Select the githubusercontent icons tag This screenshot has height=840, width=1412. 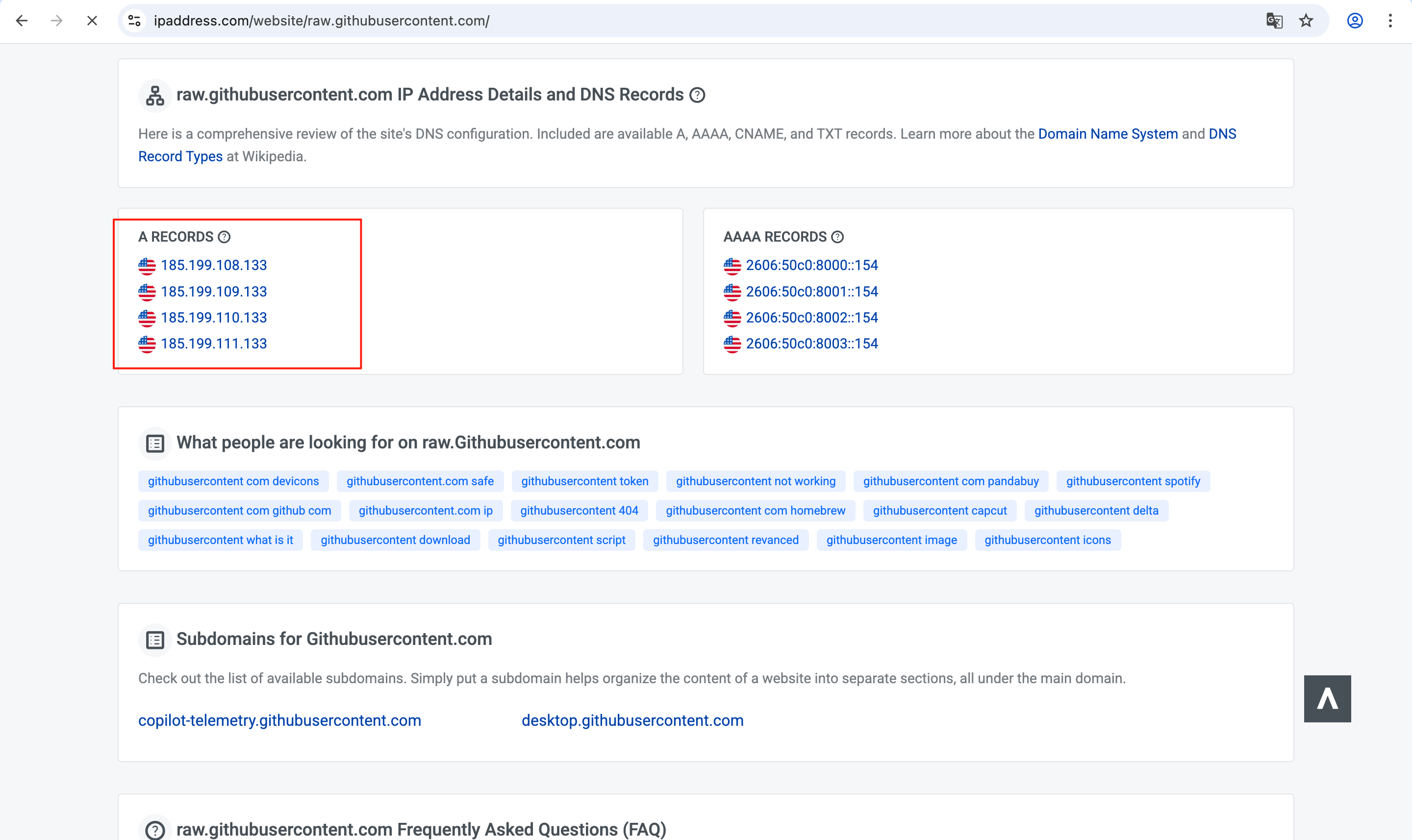1047,540
